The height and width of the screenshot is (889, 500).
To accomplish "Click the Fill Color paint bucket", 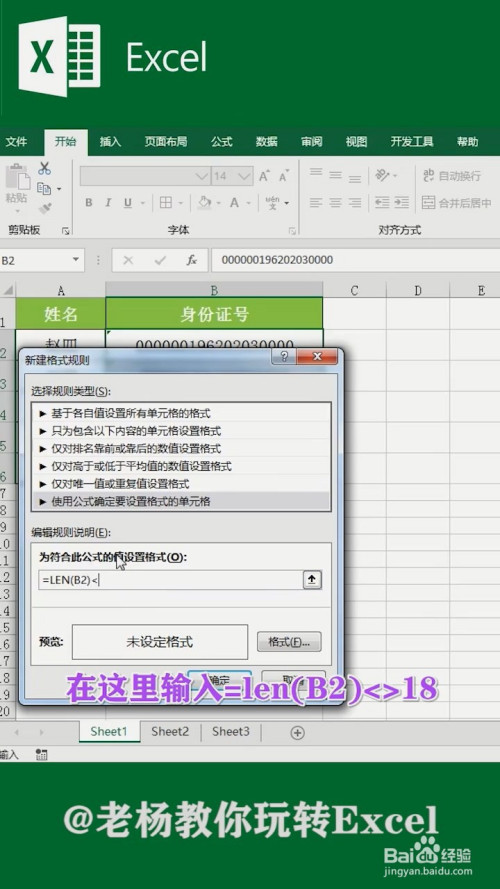I will pyautogui.click(x=205, y=202).
